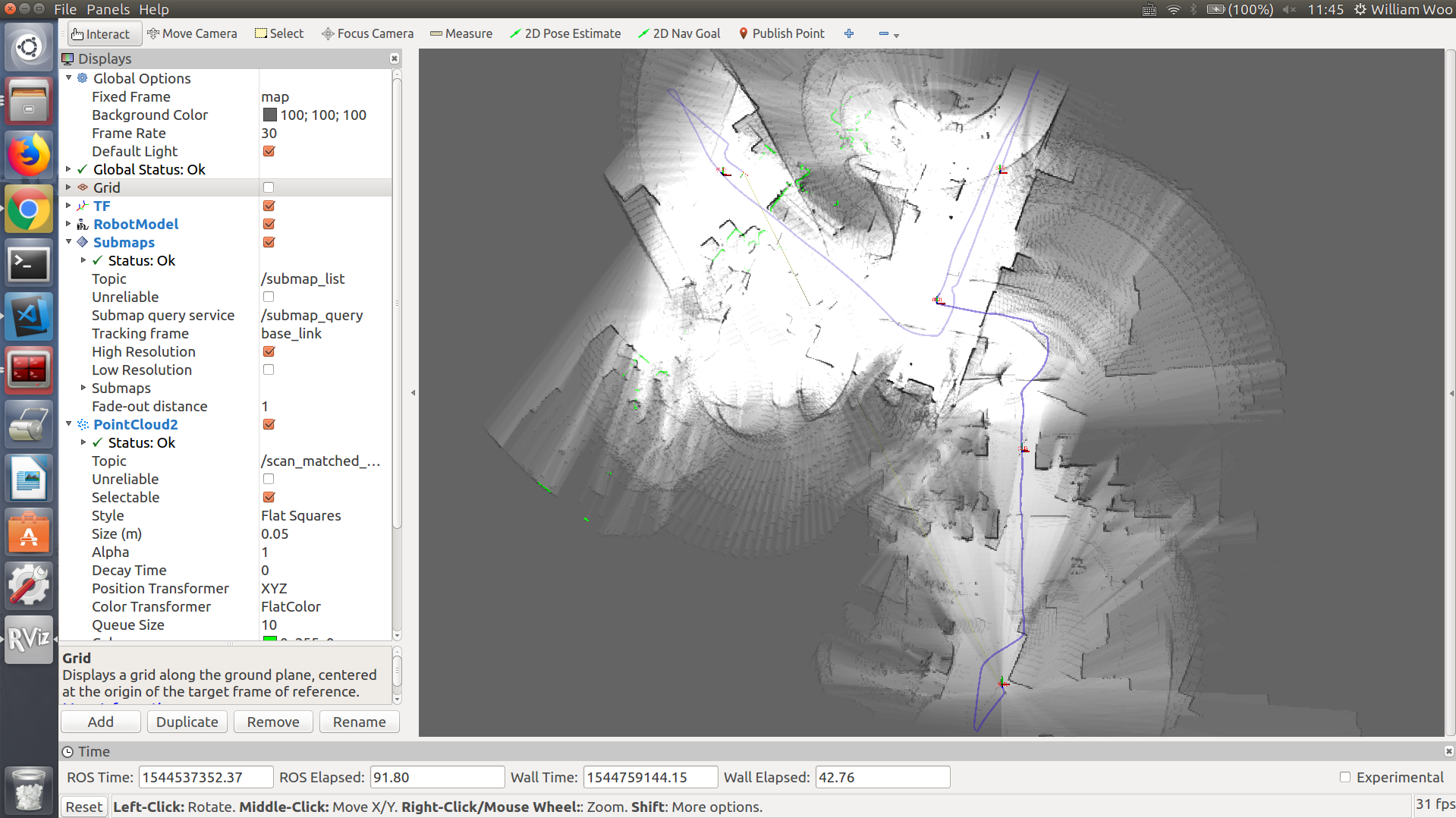
Task: Activate the Move Camera tool
Action: pos(192,33)
